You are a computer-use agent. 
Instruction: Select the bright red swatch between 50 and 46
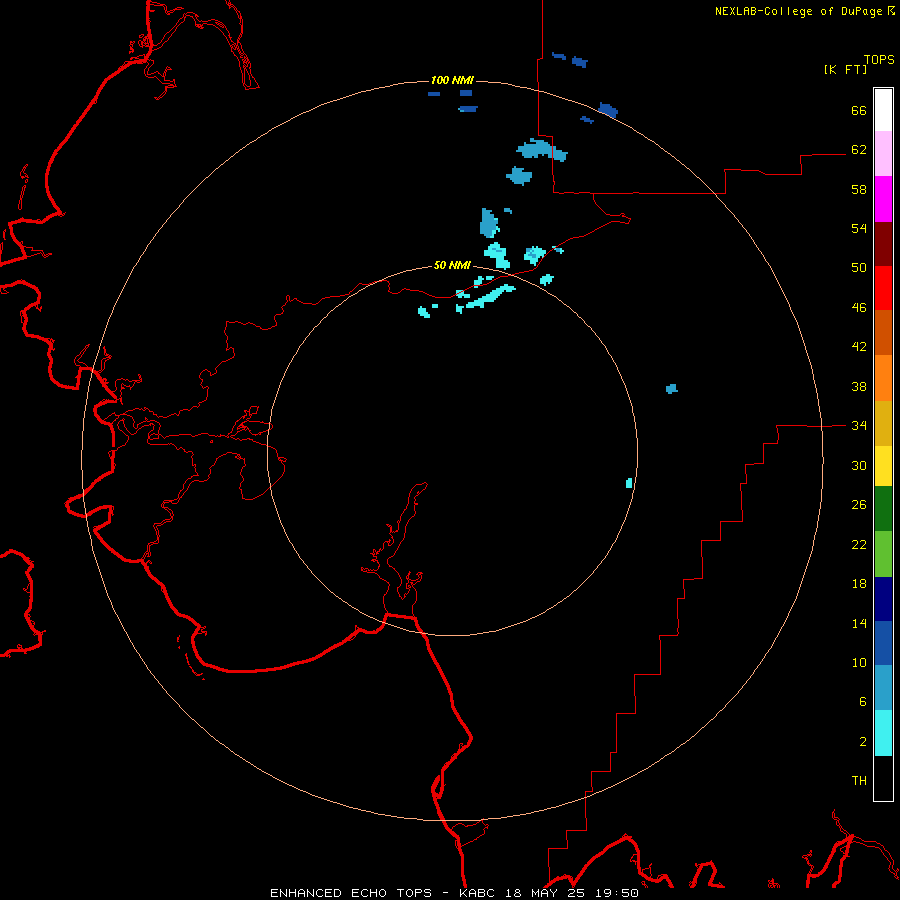click(x=883, y=288)
